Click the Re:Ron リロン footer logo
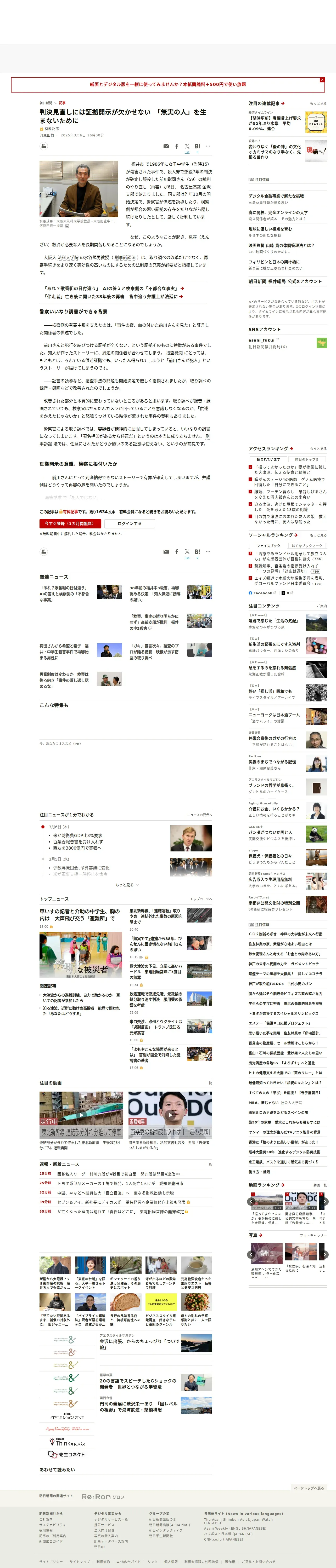 (x=103, y=1497)
